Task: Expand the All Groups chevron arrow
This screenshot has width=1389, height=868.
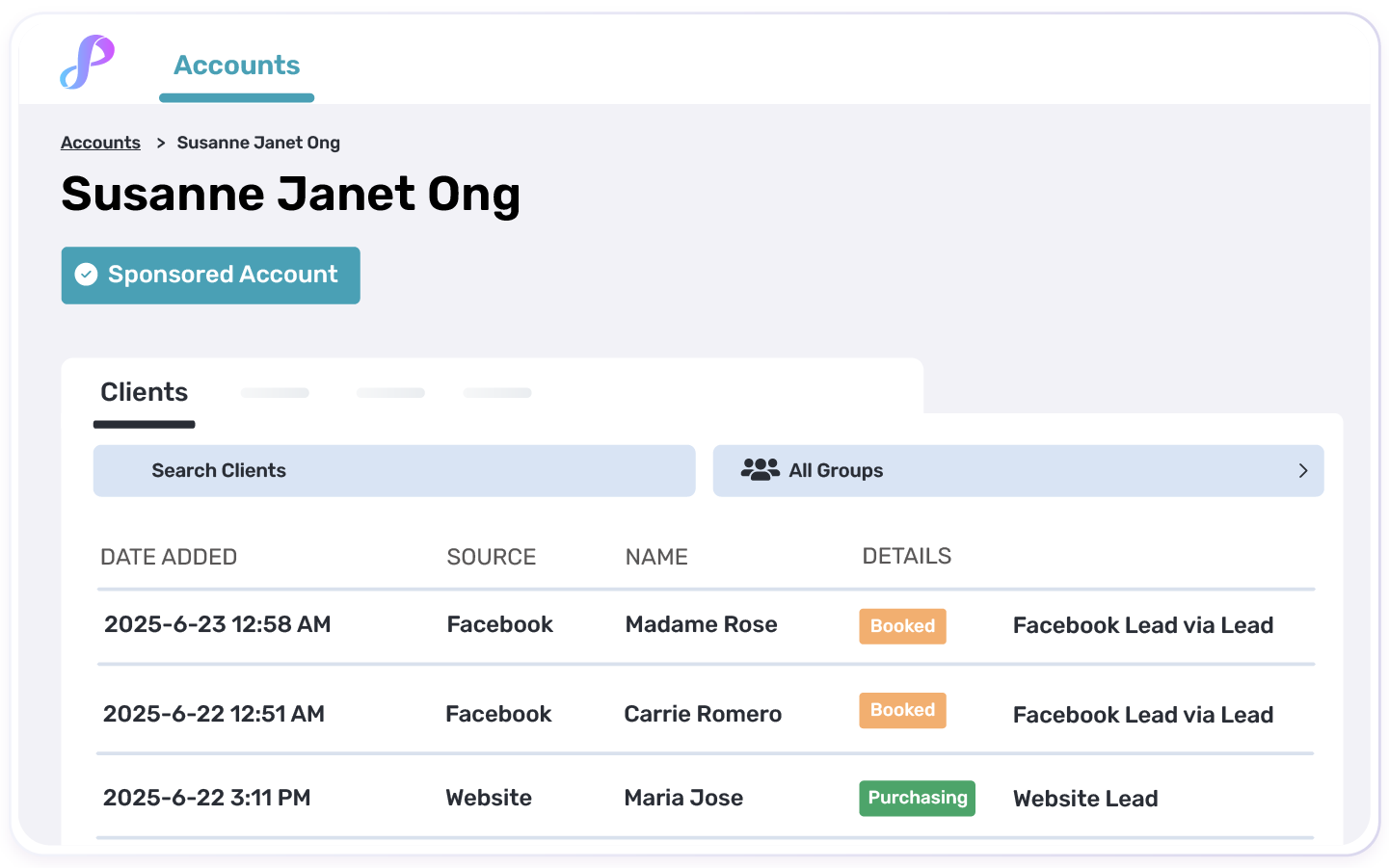Action: coord(1302,470)
